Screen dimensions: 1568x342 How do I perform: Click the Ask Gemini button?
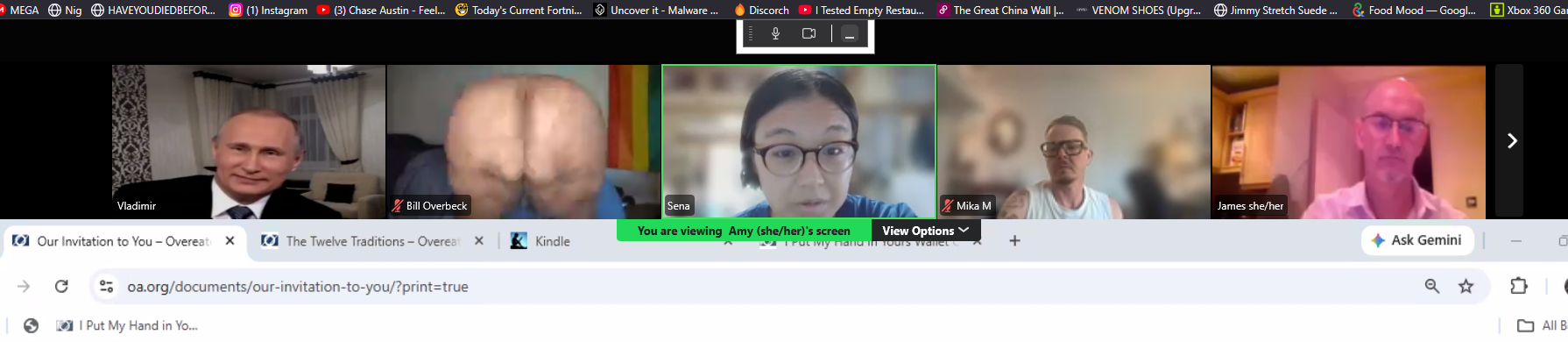(x=1417, y=240)
